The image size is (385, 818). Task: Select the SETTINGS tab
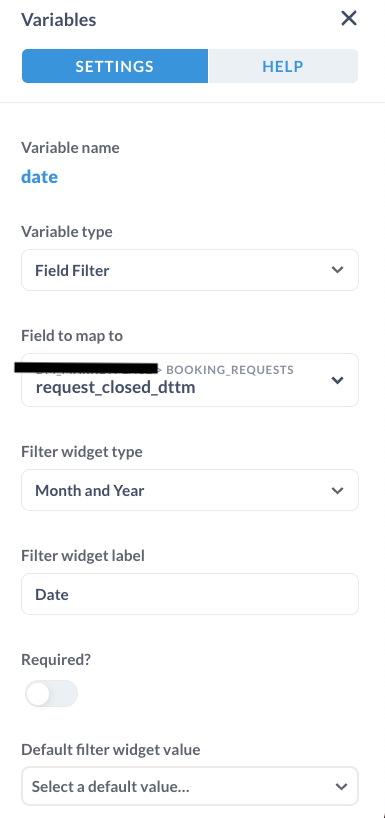[115, 66]
